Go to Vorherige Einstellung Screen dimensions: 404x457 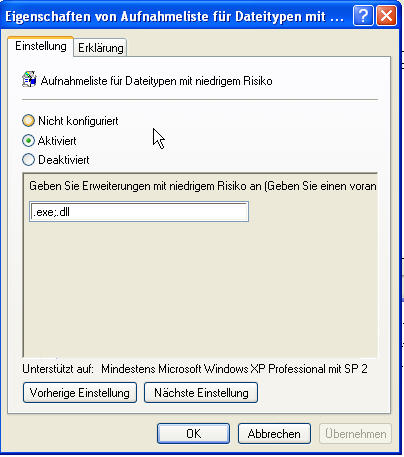(80, 393)
